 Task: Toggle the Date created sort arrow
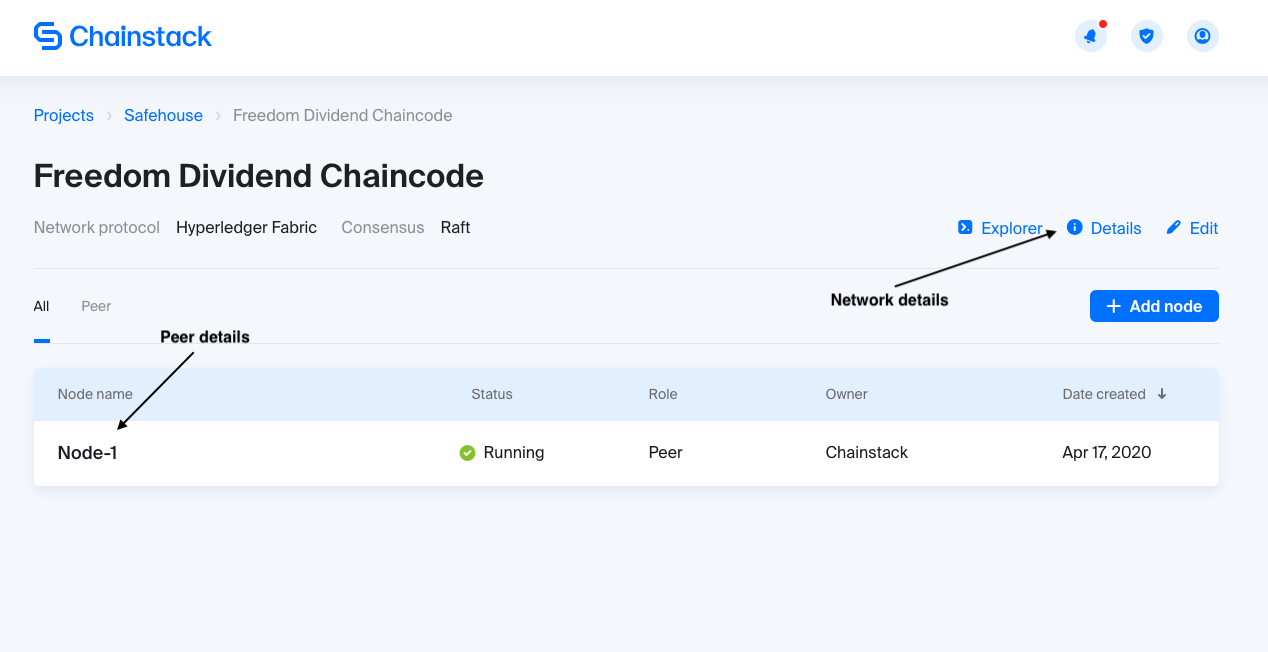pos(1162,394)
